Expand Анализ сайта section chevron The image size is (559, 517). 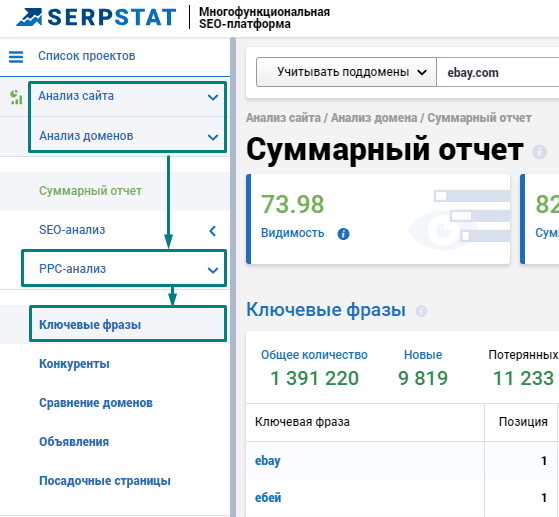click(x=213, y=97)
